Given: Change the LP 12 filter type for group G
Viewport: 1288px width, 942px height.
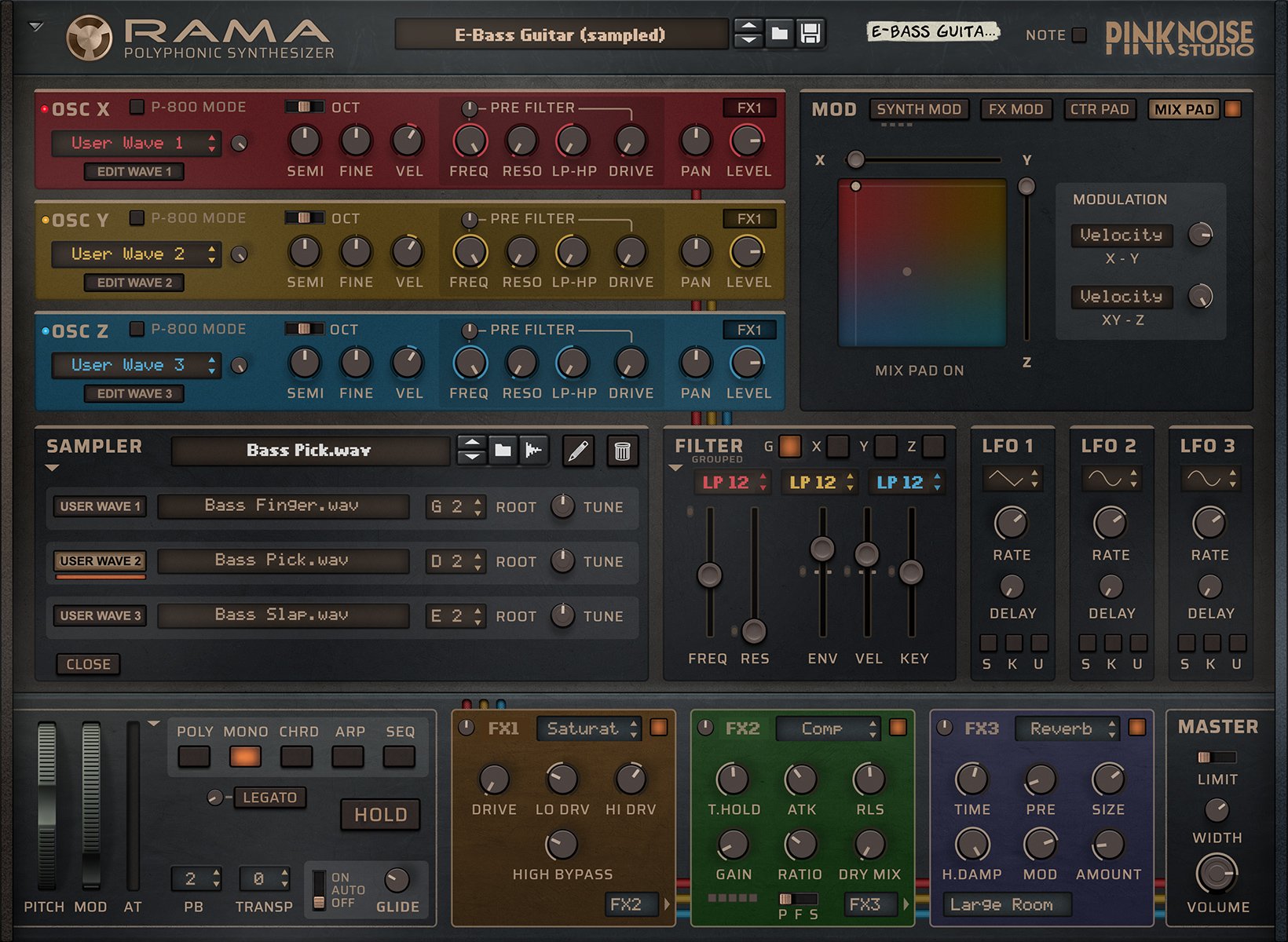Looking at the screenshot, I should [731, 482].
